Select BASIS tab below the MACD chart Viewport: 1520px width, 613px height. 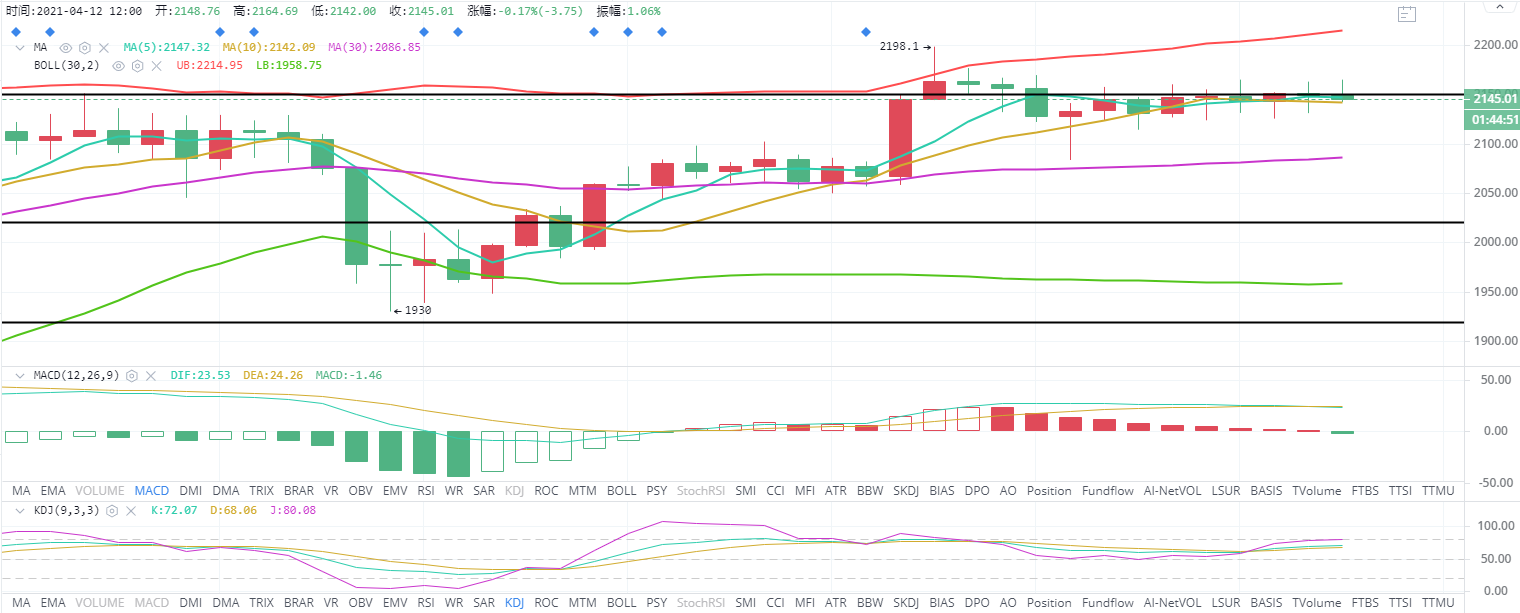[x=1266, y=491]
